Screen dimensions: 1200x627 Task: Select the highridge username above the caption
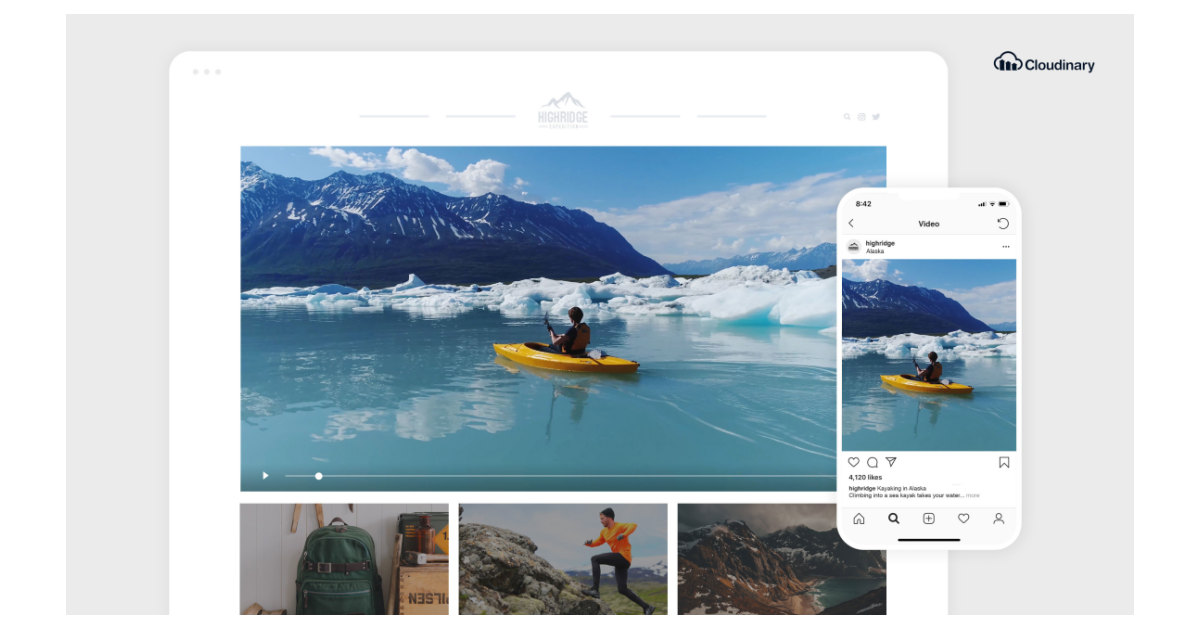pos(862,488)
